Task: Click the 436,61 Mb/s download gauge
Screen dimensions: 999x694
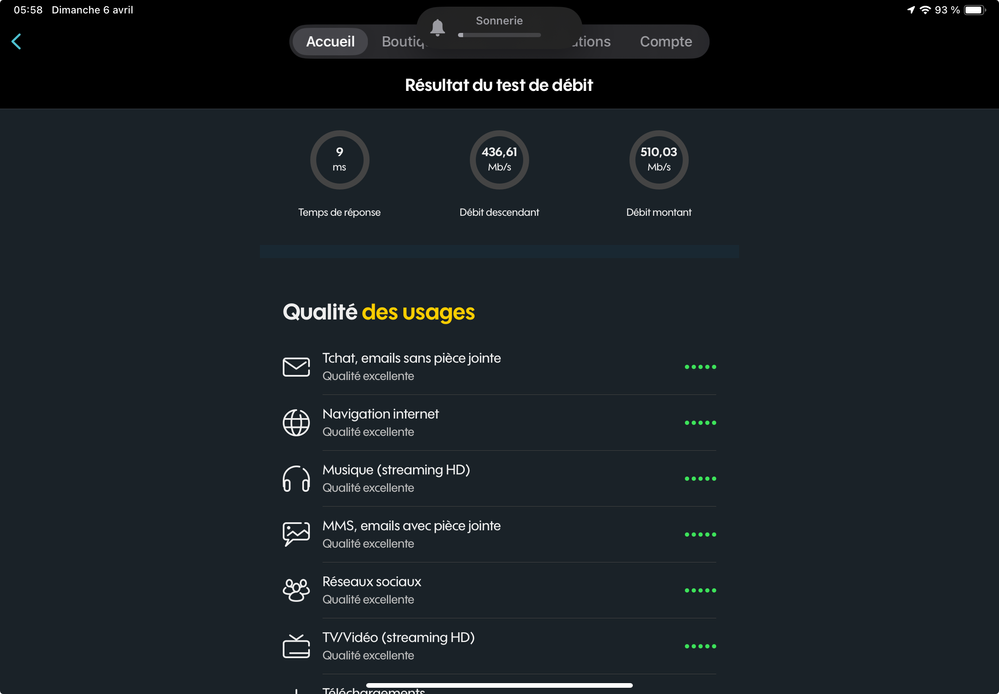Action: (x=499, y=160)
